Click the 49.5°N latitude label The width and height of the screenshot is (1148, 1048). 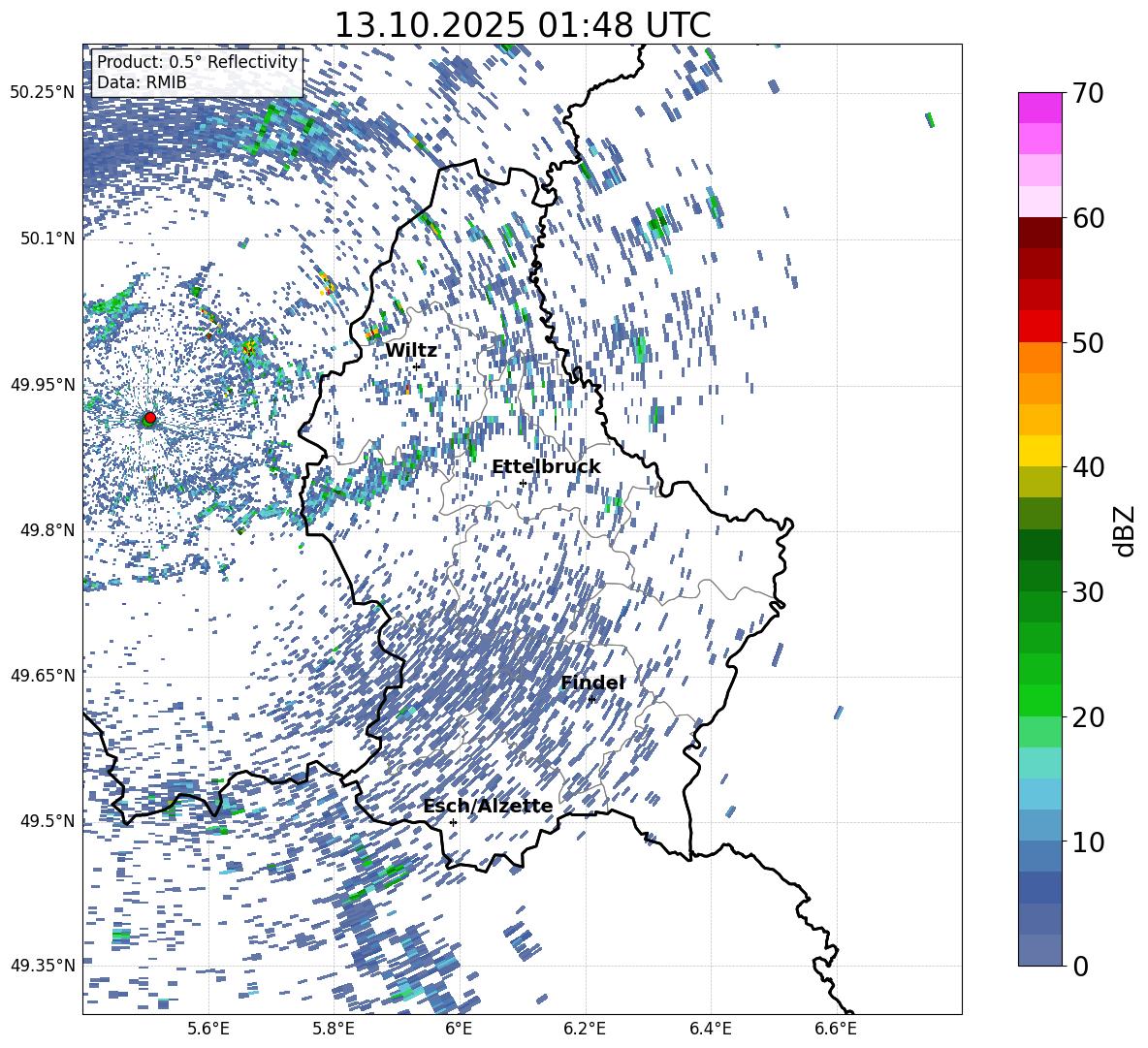[48, 821]
